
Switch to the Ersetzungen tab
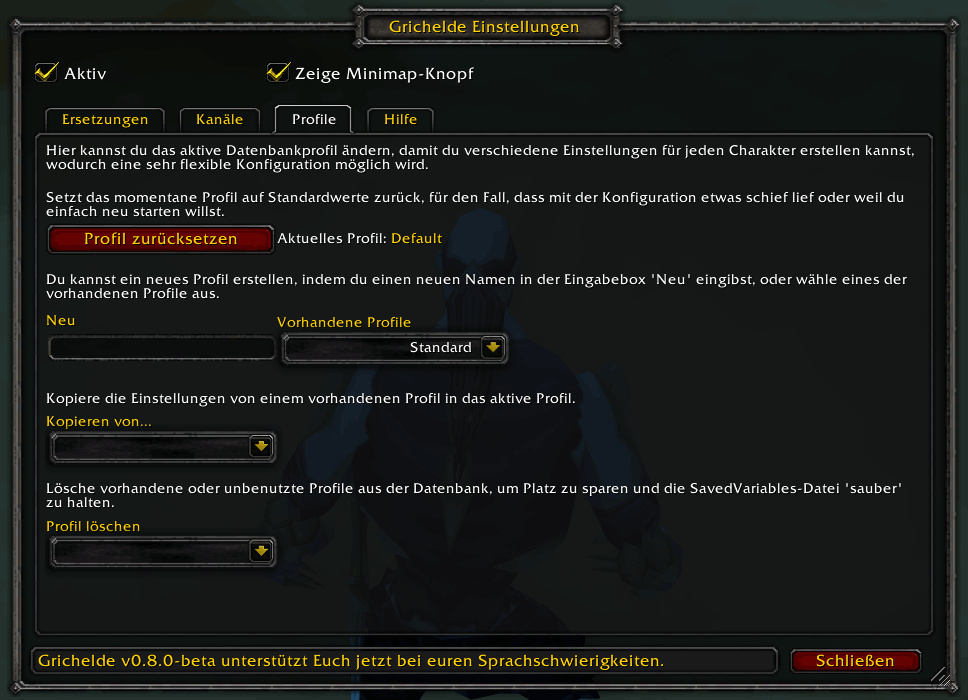(105, 120)
